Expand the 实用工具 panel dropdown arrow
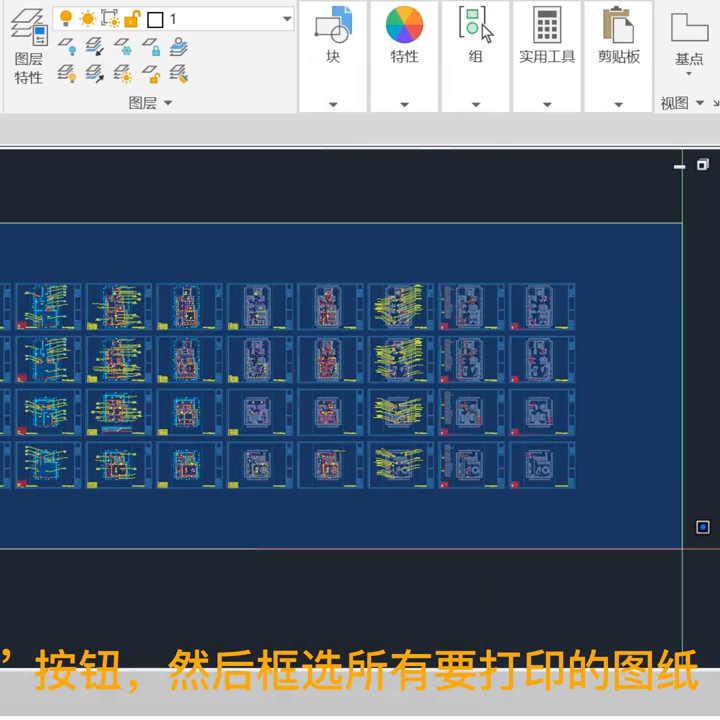The width and height of the screenshot is (720, 720). point(547,105)
